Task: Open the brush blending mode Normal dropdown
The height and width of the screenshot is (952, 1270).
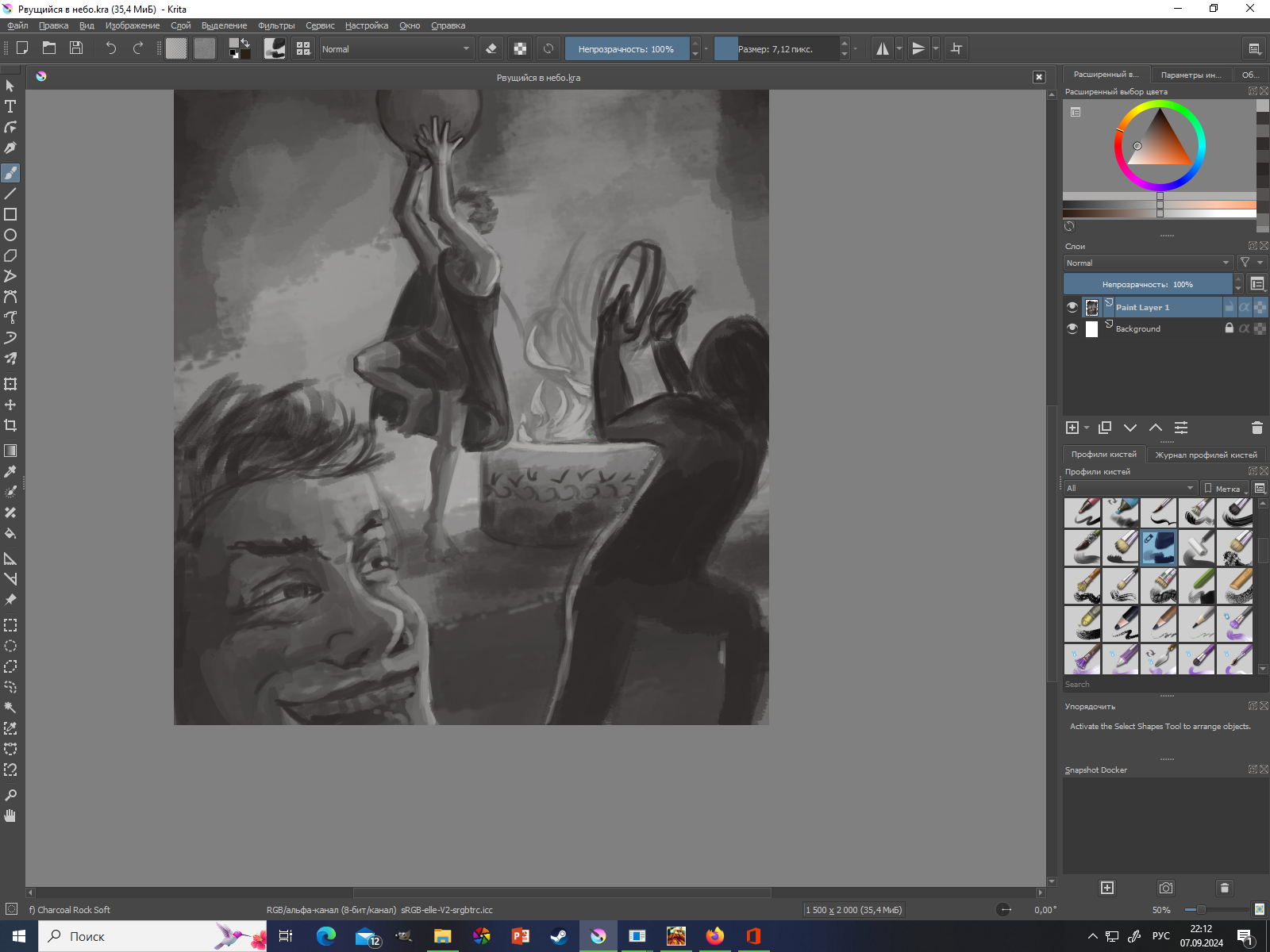Action: pos(396,48)
